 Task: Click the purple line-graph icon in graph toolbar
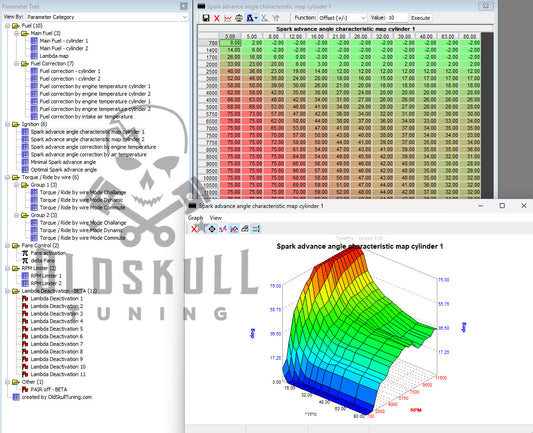(223, 229)
